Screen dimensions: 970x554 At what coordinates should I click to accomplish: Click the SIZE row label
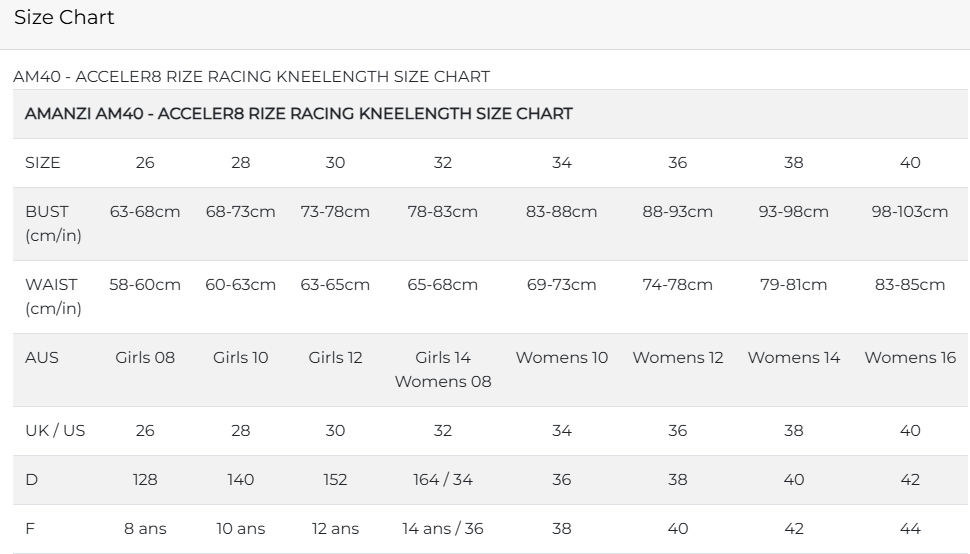(x=43, y=163)
